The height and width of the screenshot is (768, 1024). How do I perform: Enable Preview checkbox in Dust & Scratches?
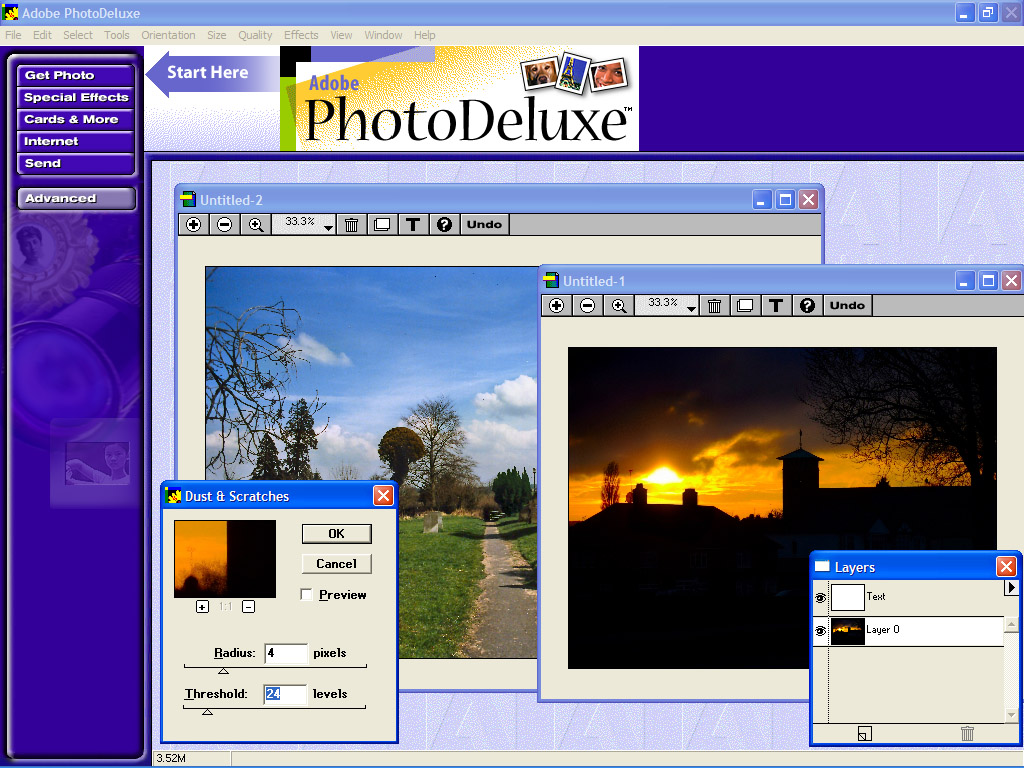tap(306, 594)
